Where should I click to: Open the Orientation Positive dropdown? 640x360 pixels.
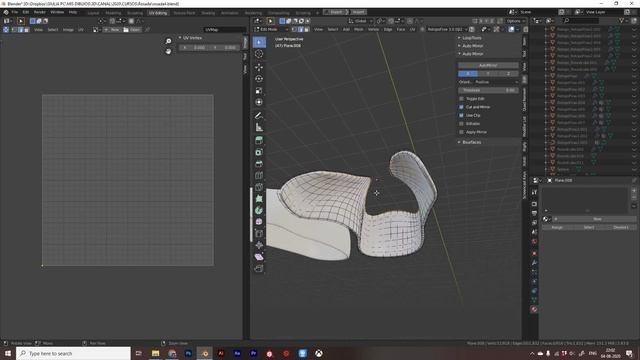[496, 82]
